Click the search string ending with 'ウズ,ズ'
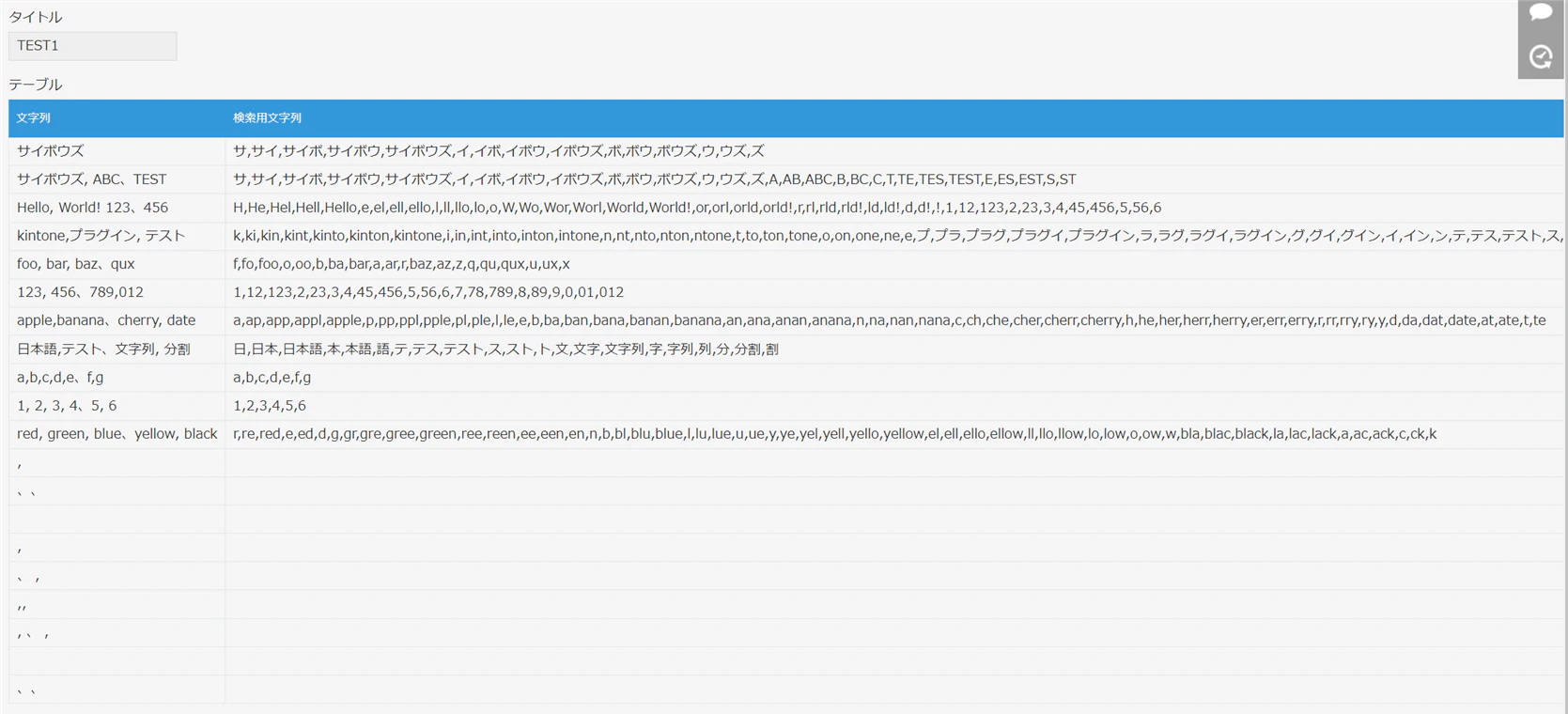 [x=499, y=151]
